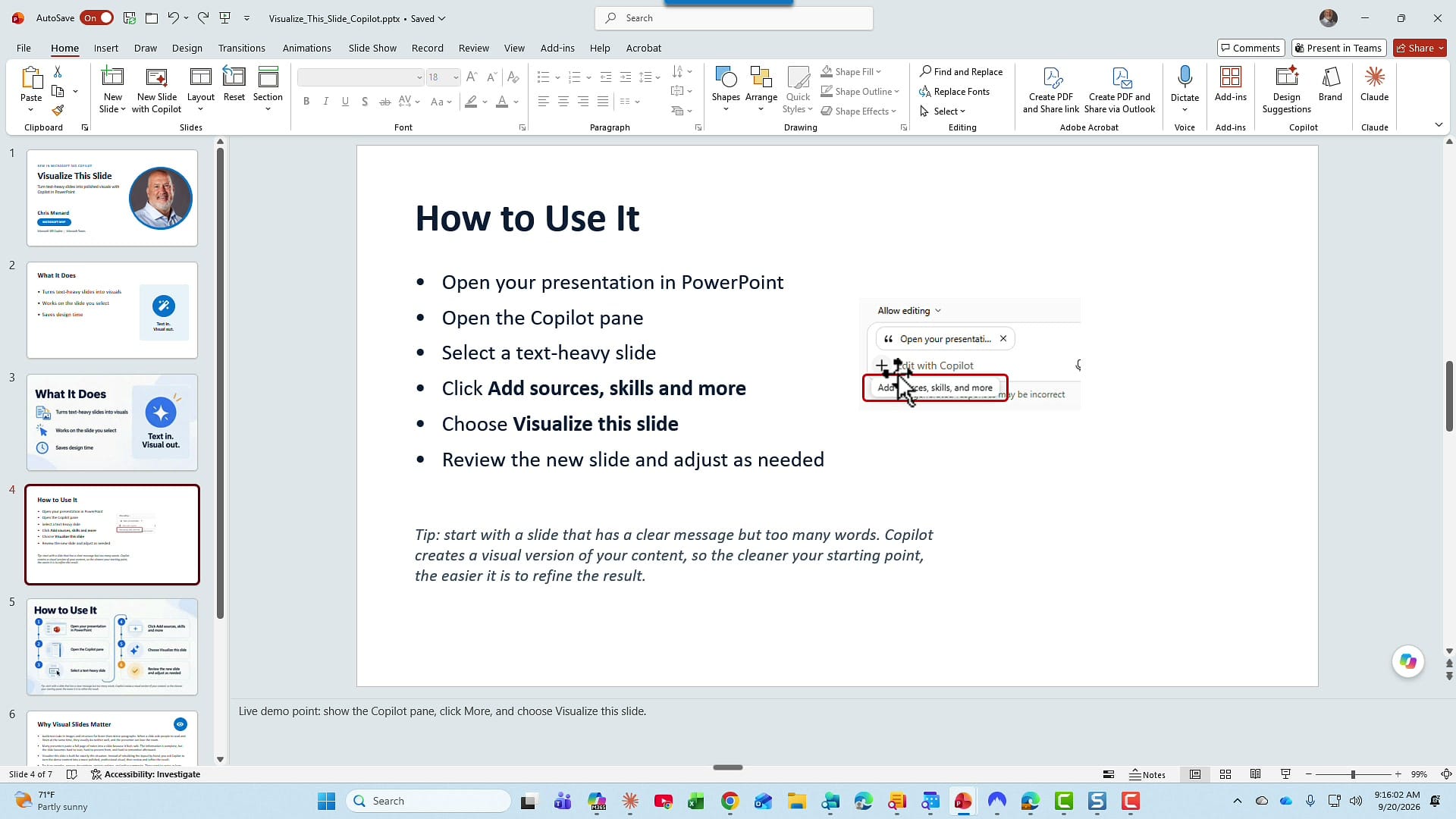
Task: Toggle text Shadow formatting
Action: click(365, 102)
